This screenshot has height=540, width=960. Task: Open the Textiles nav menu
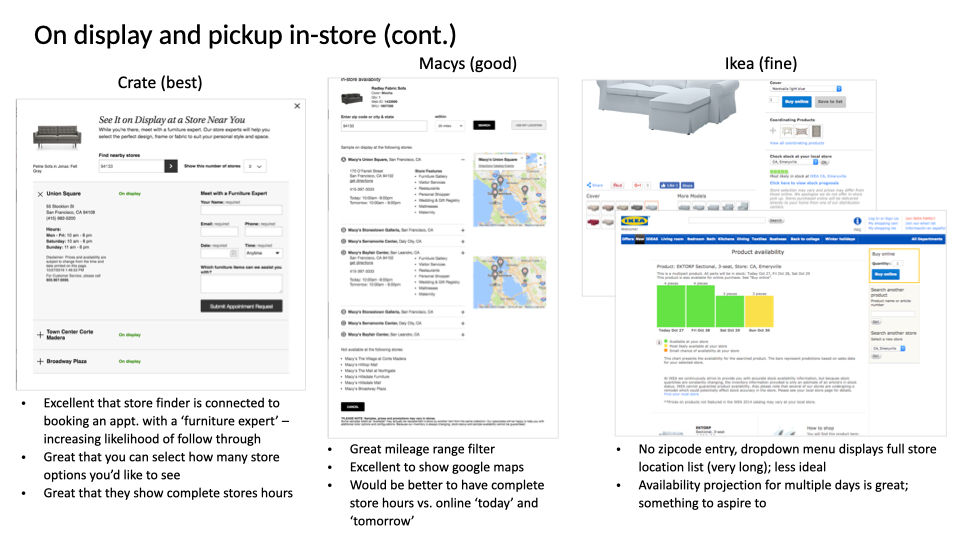(x=759, y=239)
